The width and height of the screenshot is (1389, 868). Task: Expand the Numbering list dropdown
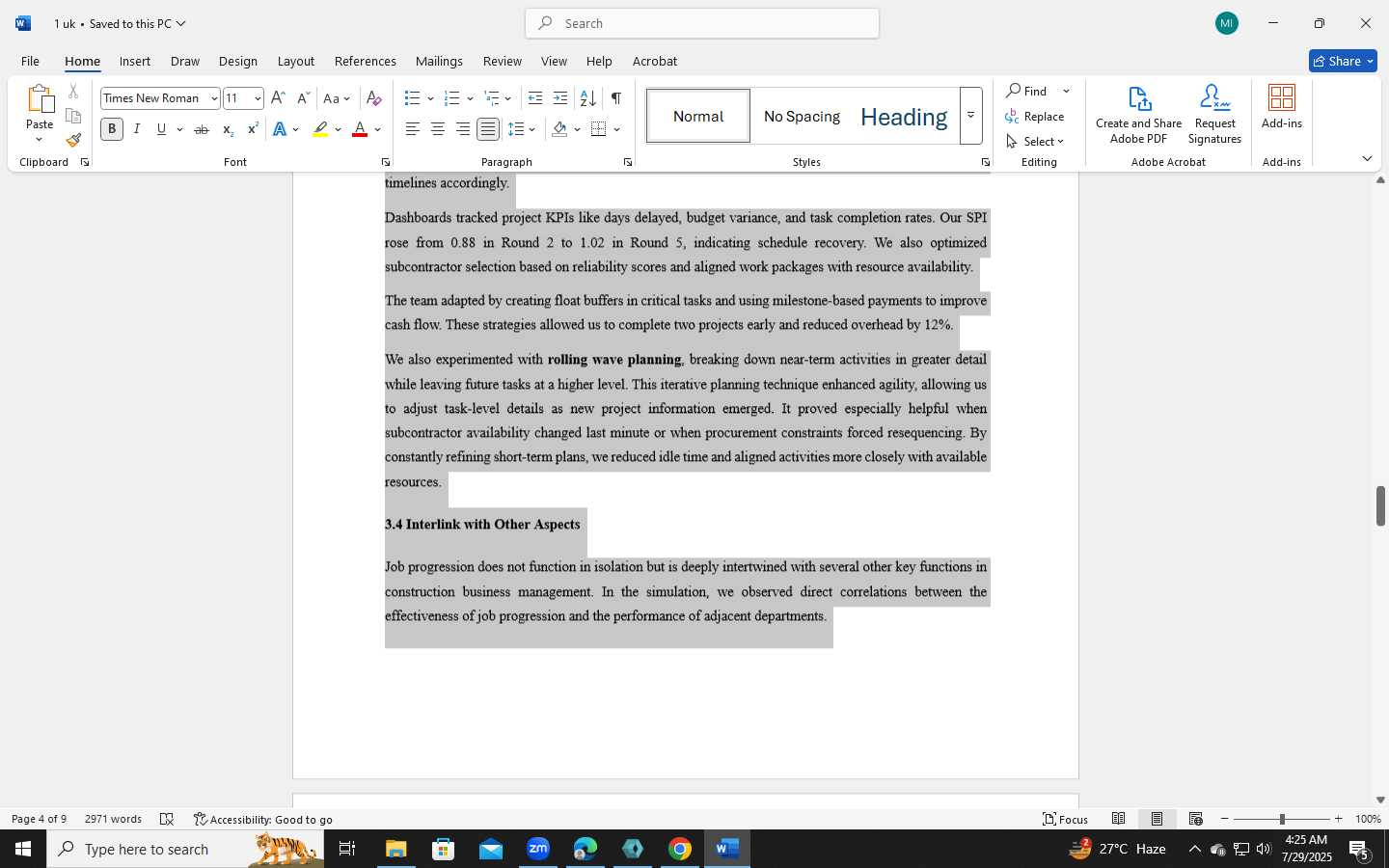pos(470,98)
